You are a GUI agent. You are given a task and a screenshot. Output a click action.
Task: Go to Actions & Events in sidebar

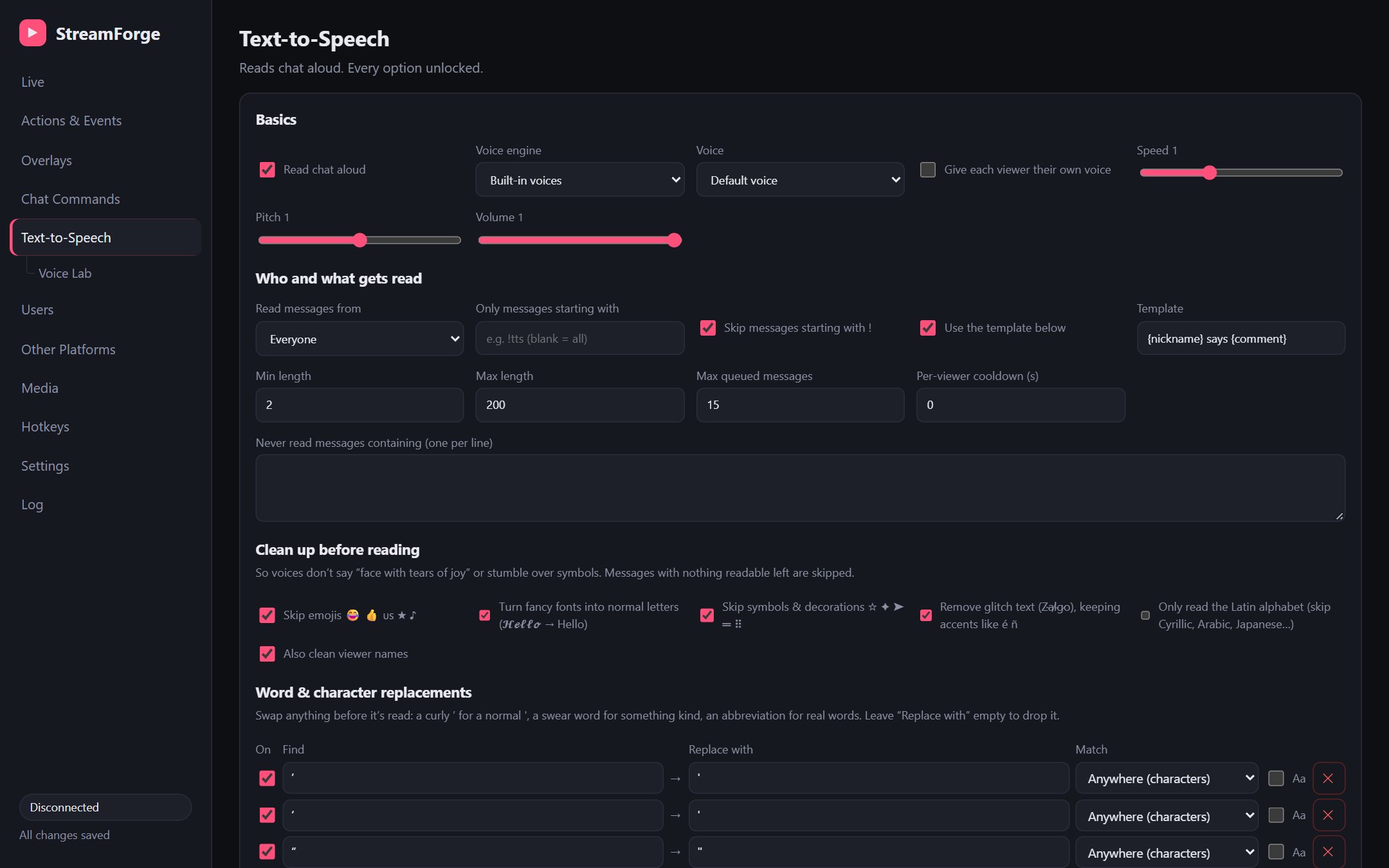(71, 121)
